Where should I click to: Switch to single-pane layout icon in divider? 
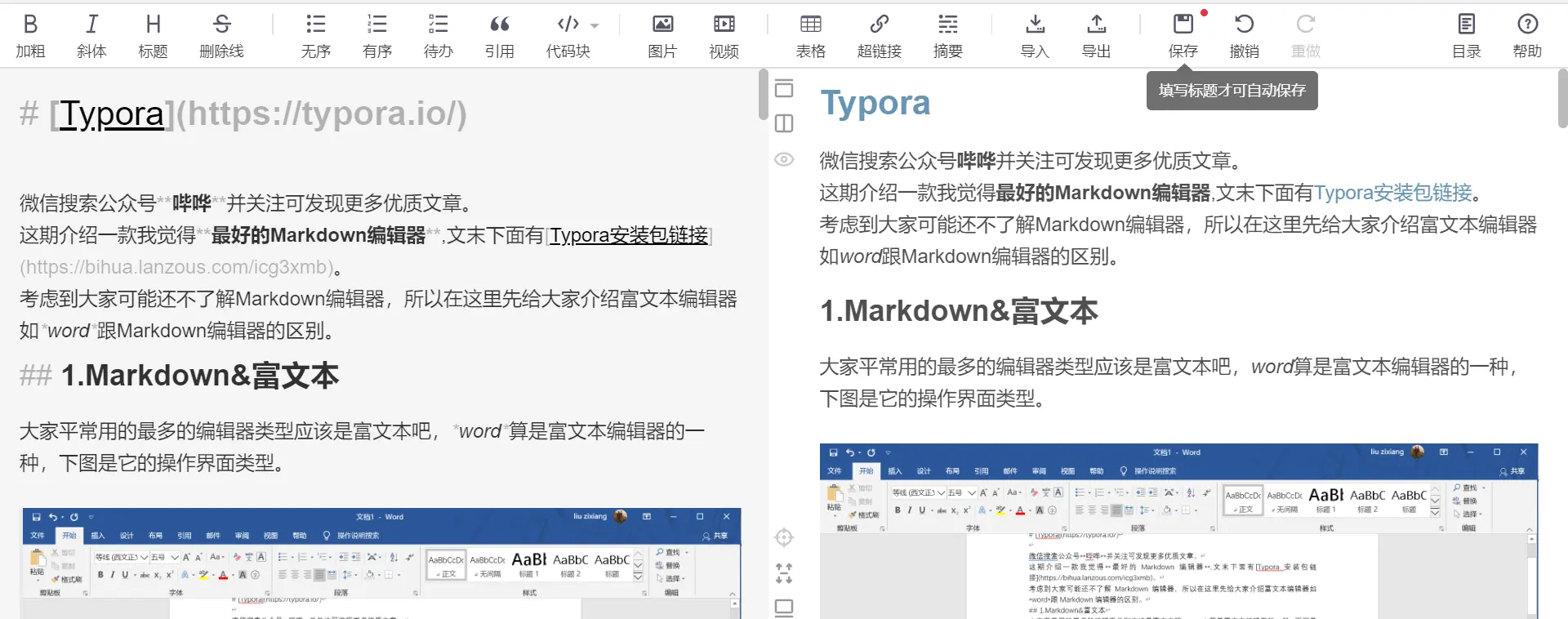click(784, 88)
